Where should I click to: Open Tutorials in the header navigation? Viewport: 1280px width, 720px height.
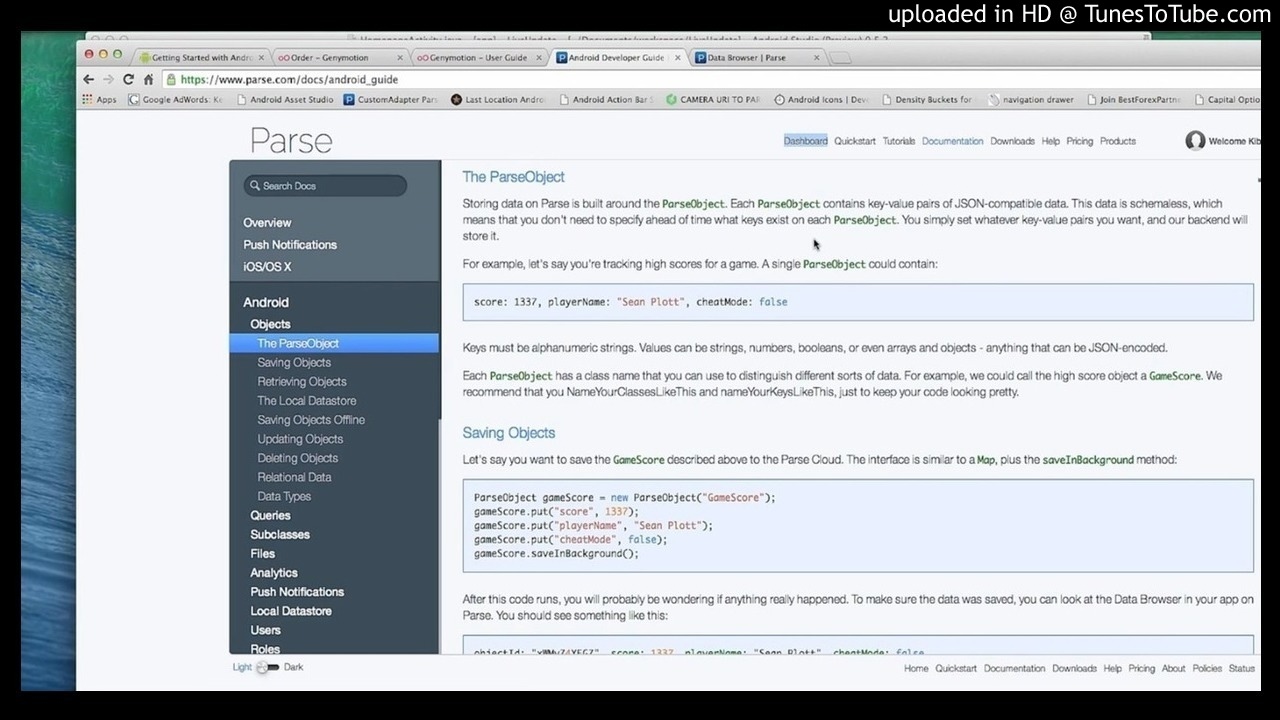[x=898, y=141]
